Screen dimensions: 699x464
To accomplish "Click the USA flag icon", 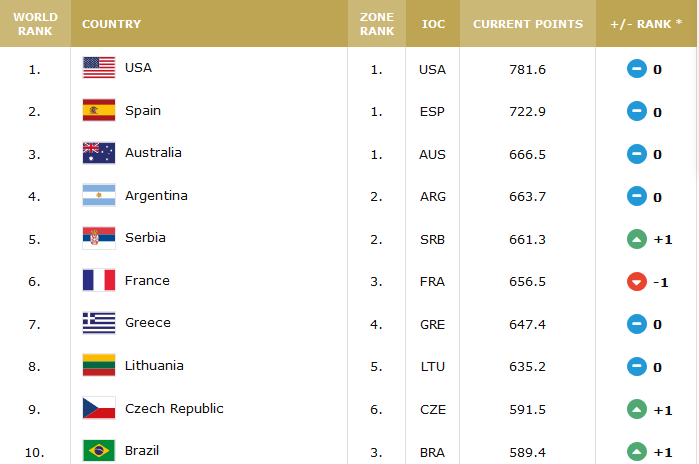I will pyautogui.click(x=98, y=68).
